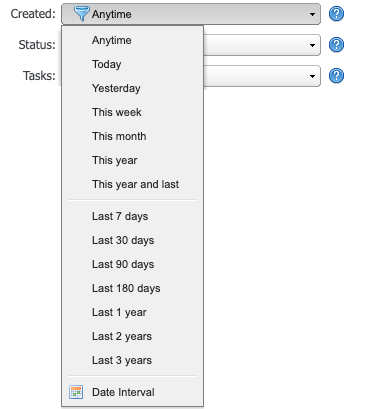Expand the Status dropdown arrow

(312, 45)
